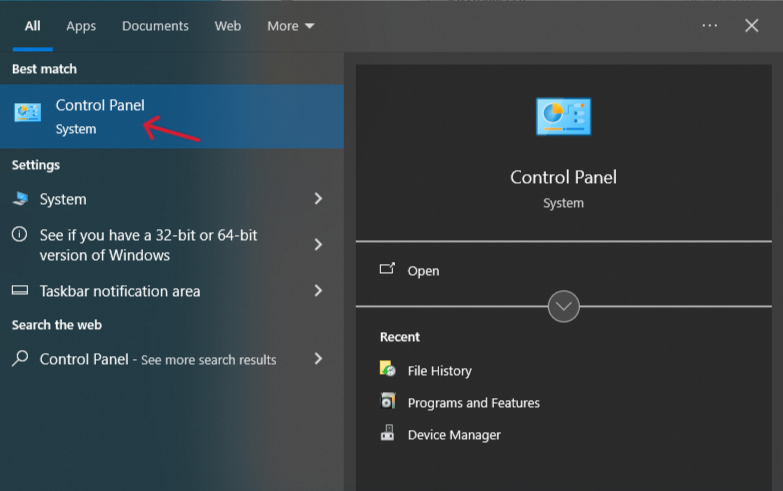The height and width of the screenshot is (491, 783).
Task: Click the System laptop icon
Action: [20, 199]
